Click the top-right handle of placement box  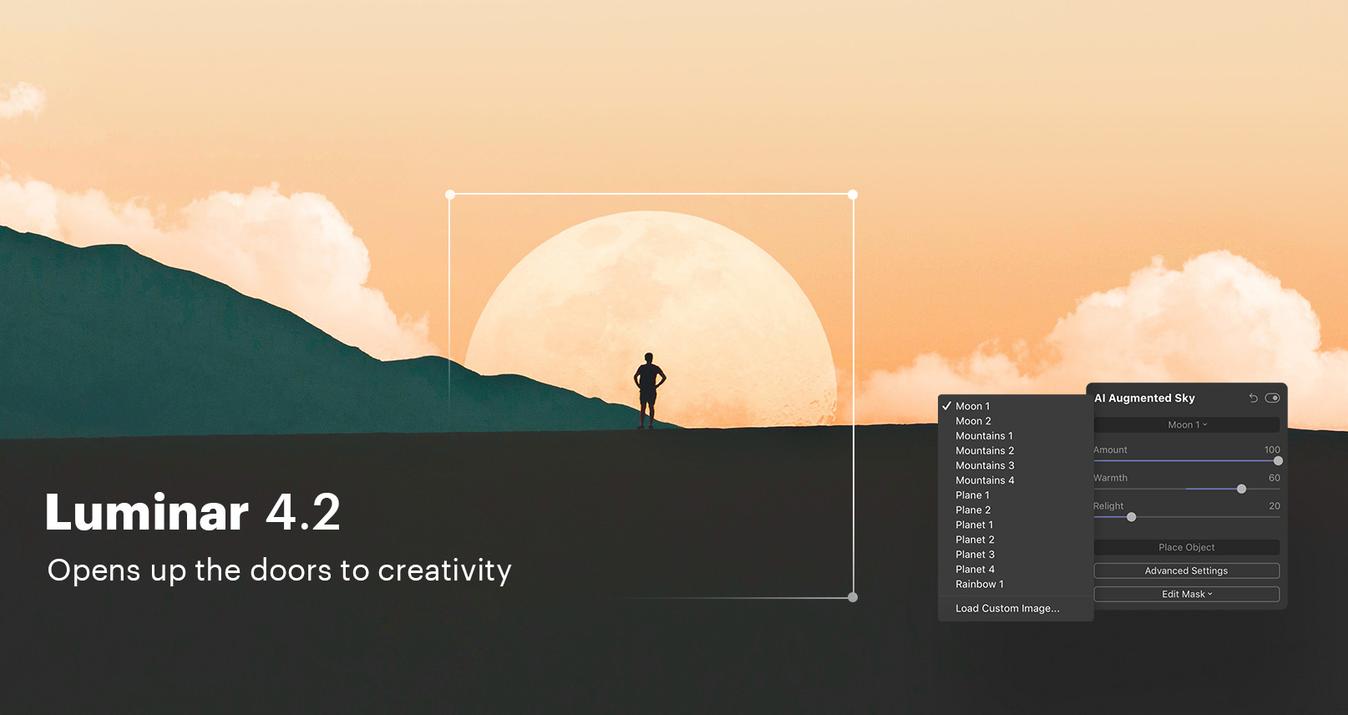(852, 195)
